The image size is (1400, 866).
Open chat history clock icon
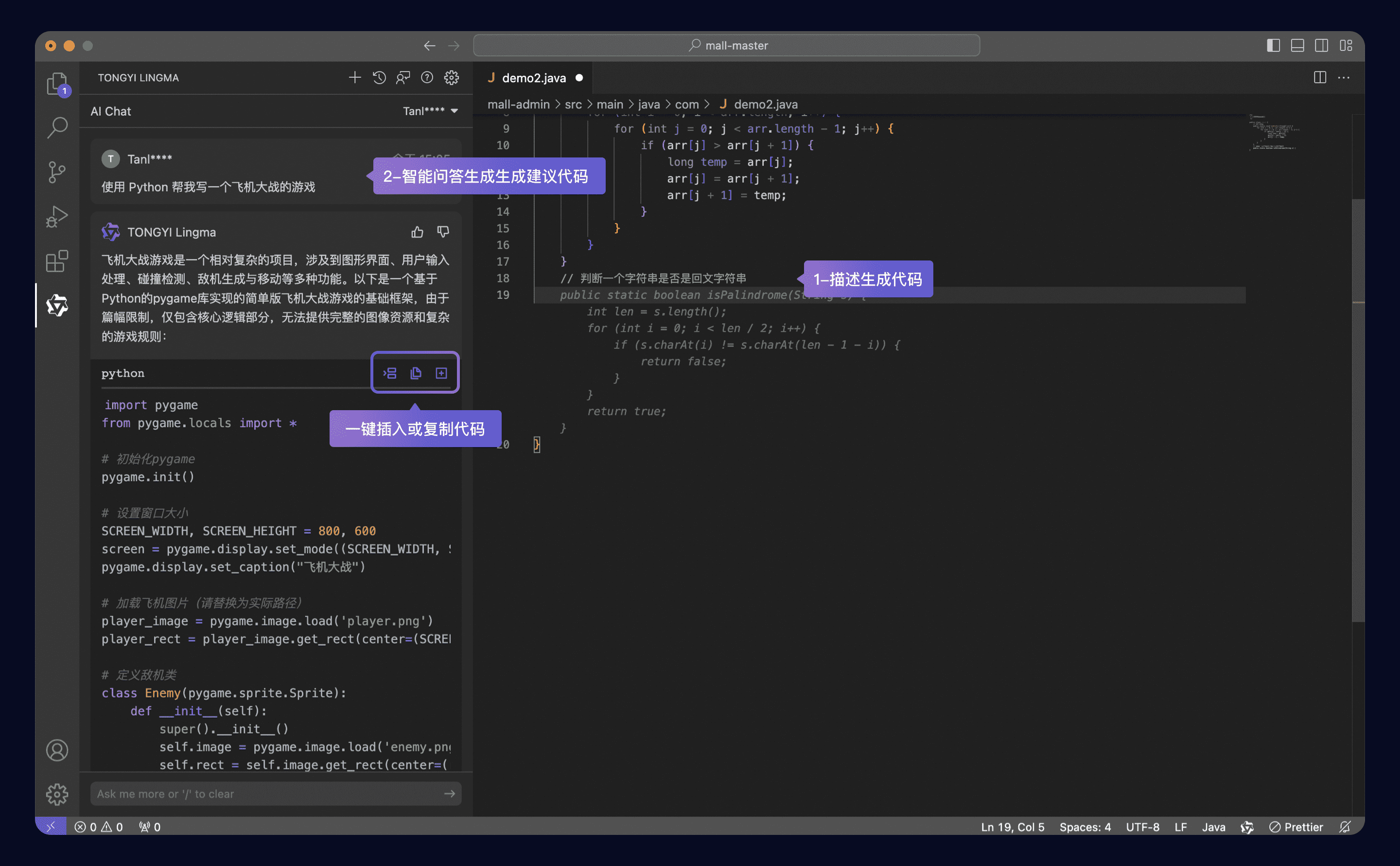click(379, 77)
